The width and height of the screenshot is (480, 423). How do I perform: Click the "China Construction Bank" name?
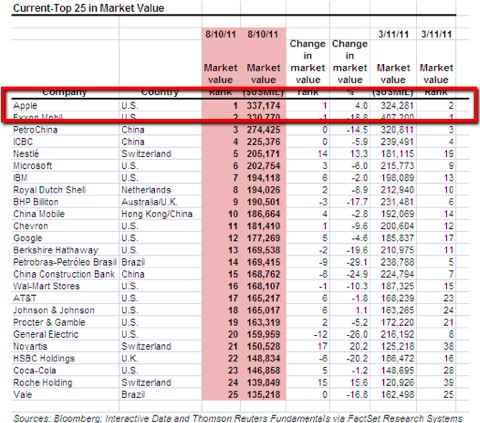(64, 274)
